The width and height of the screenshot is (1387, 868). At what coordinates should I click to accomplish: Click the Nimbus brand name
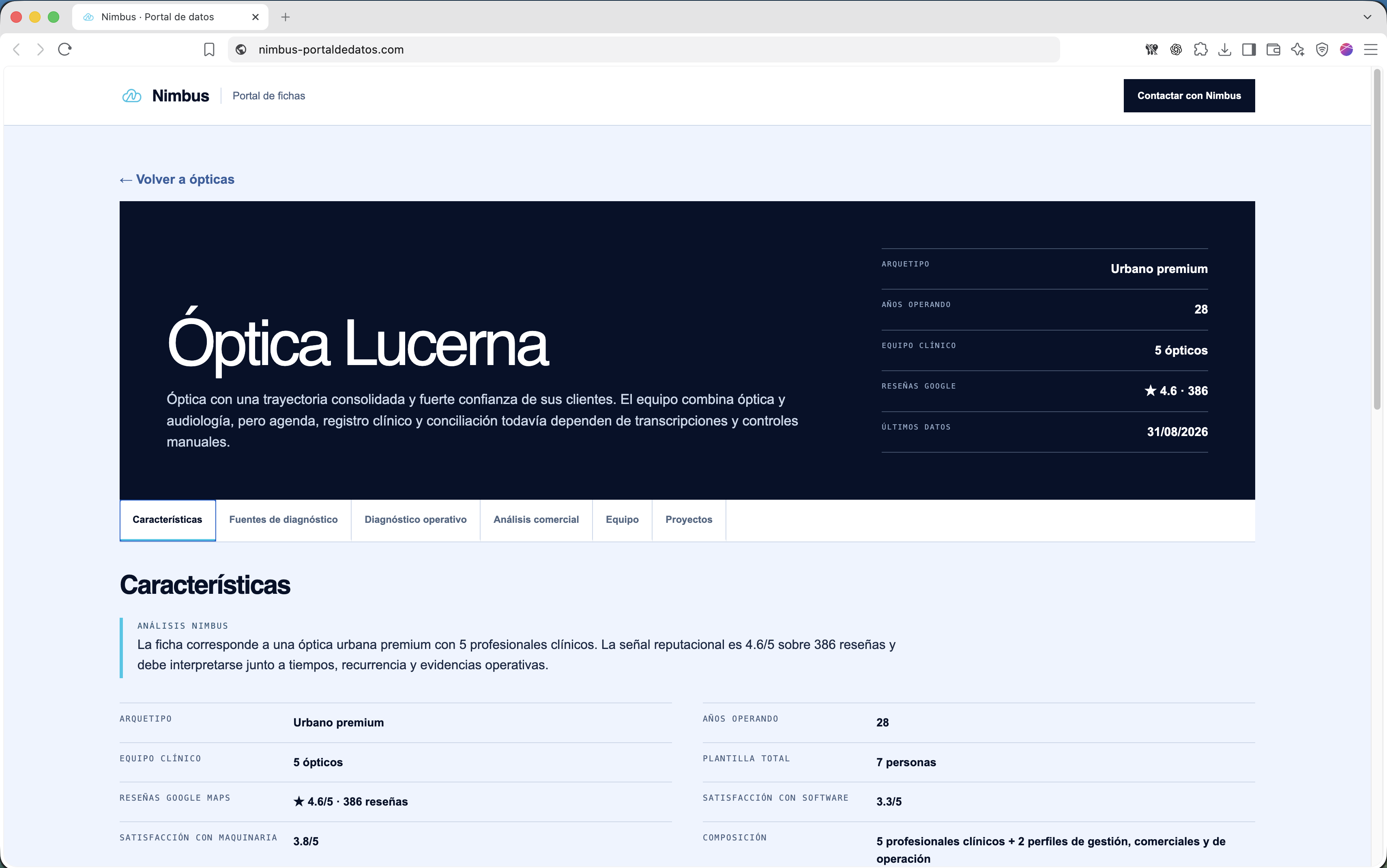pos(181,96)
